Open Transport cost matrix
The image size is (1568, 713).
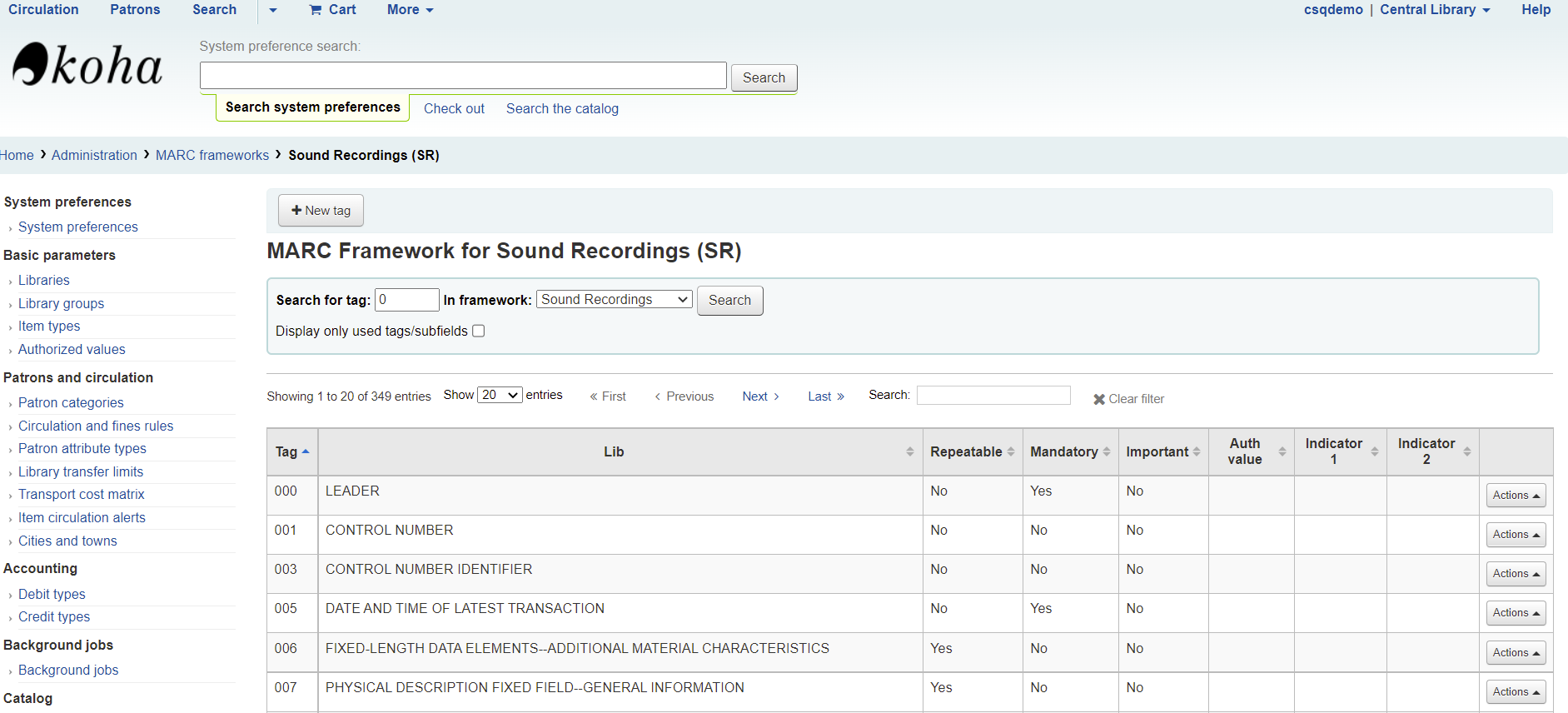(x=82, y=495)
